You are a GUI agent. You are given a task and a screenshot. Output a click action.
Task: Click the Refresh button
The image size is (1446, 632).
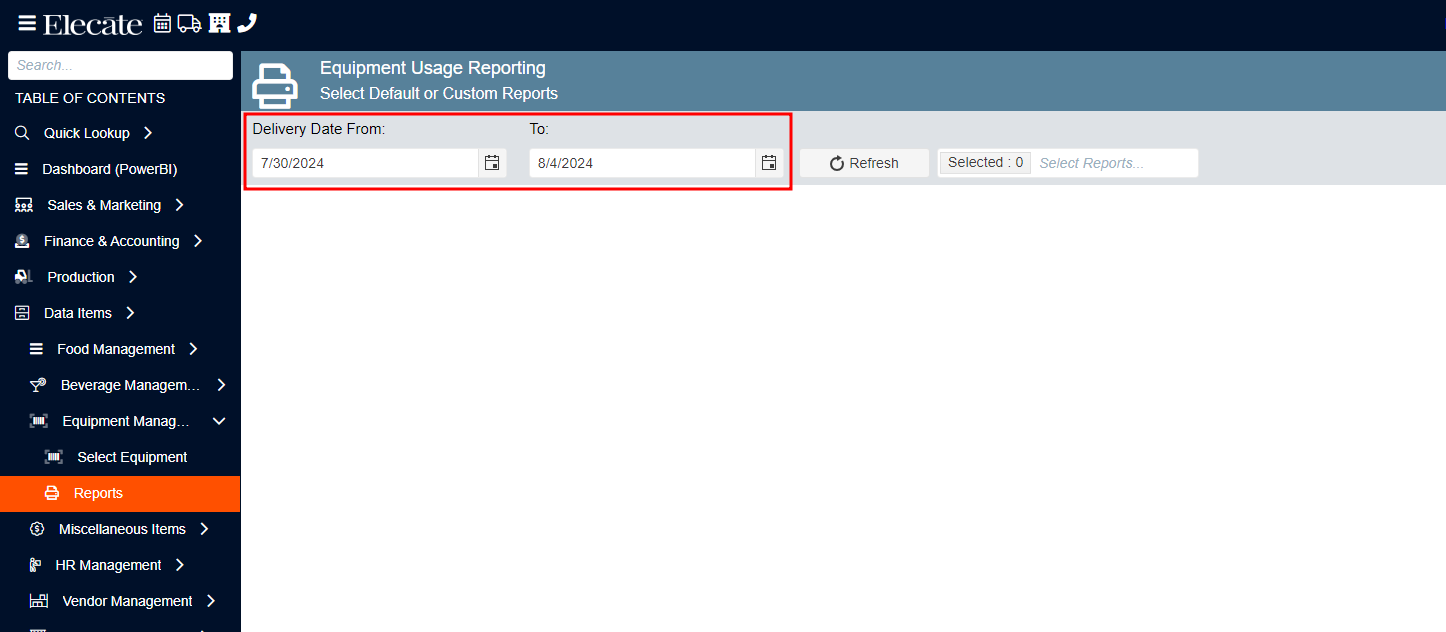[864, 163]
